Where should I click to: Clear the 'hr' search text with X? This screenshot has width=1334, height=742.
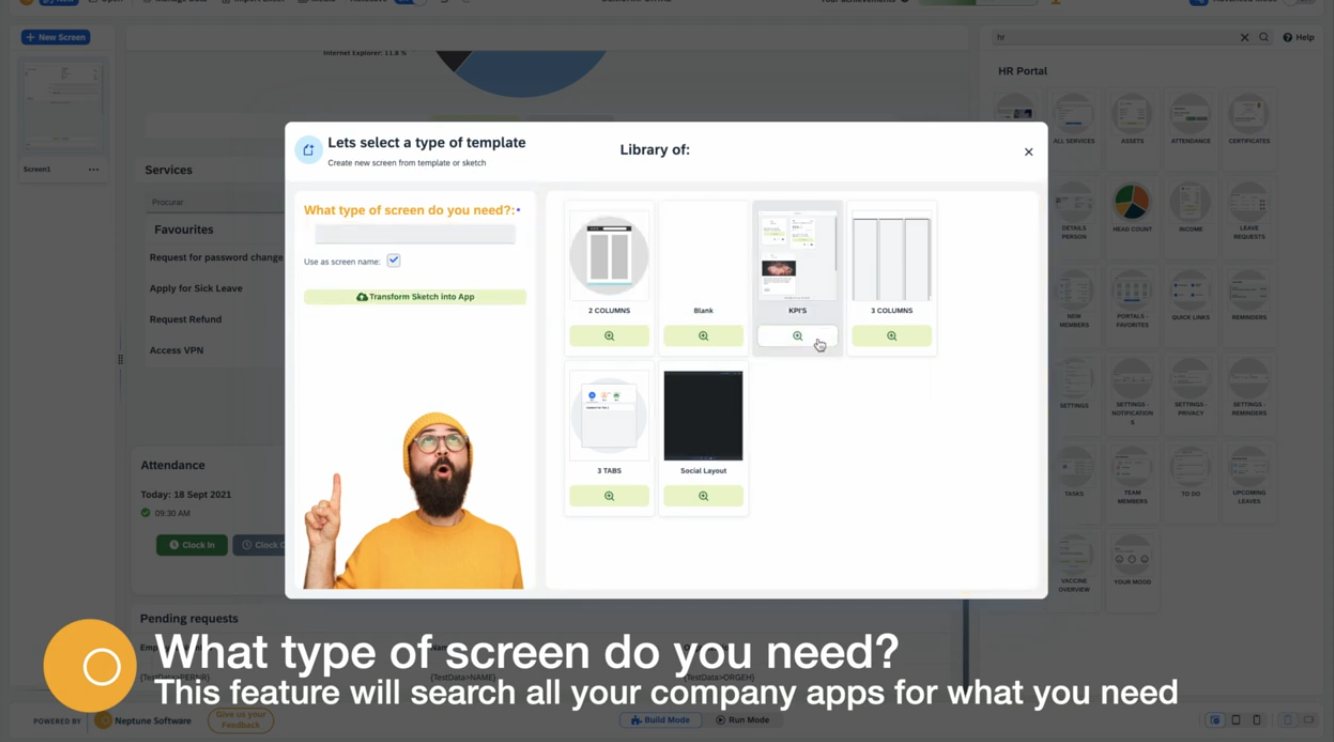point(1244,37)
